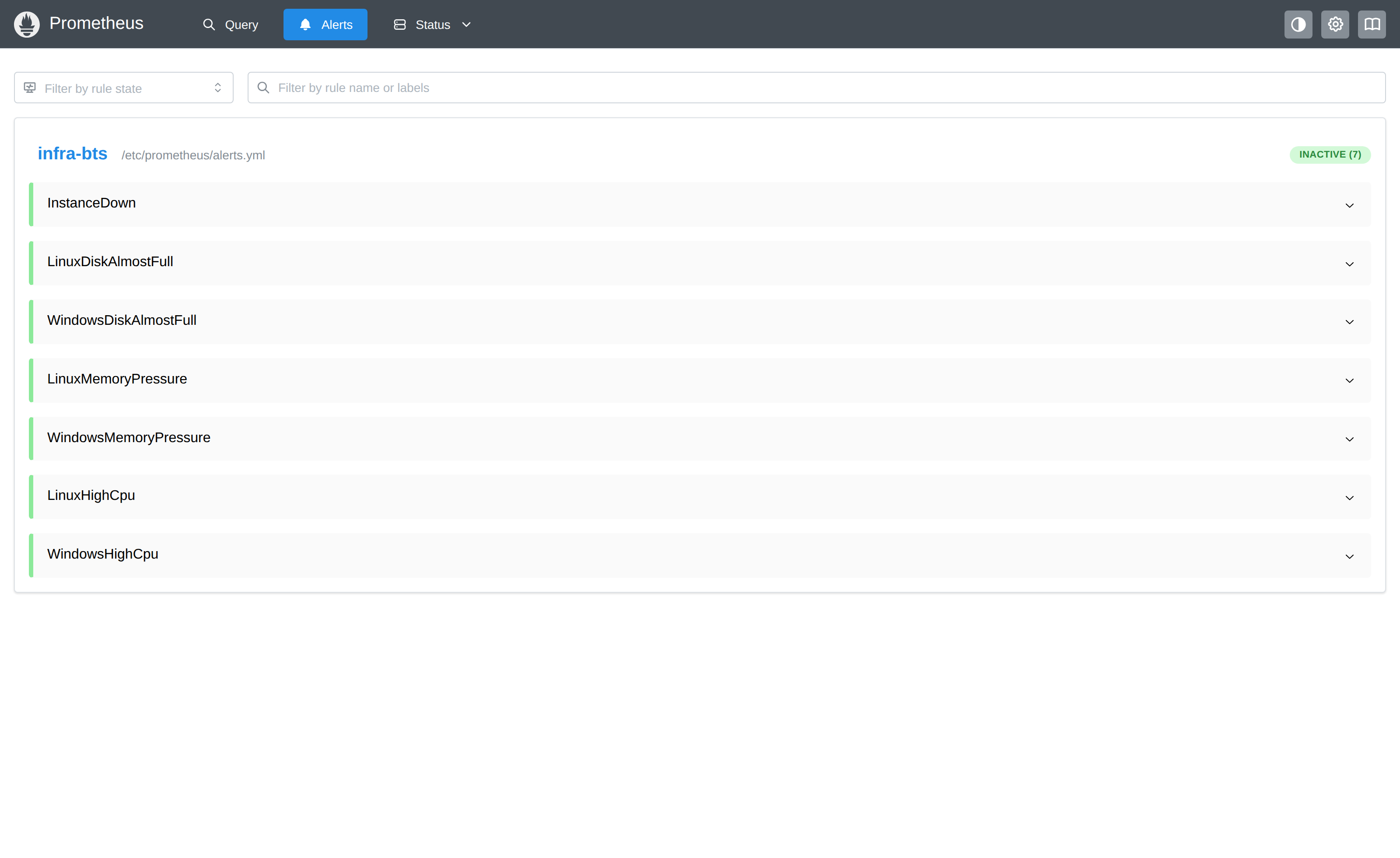The height and width of the screenshot is (858, 1400).
Task: Open the Query page
Action: (x=231, y=25)
